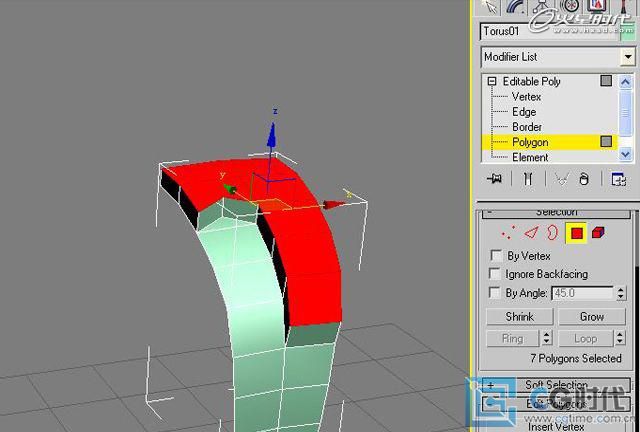Switch to Vertex selection dots icon
The height and width of the screenshot is (432, 640).
pyautogui.click(x=508, y=233)
